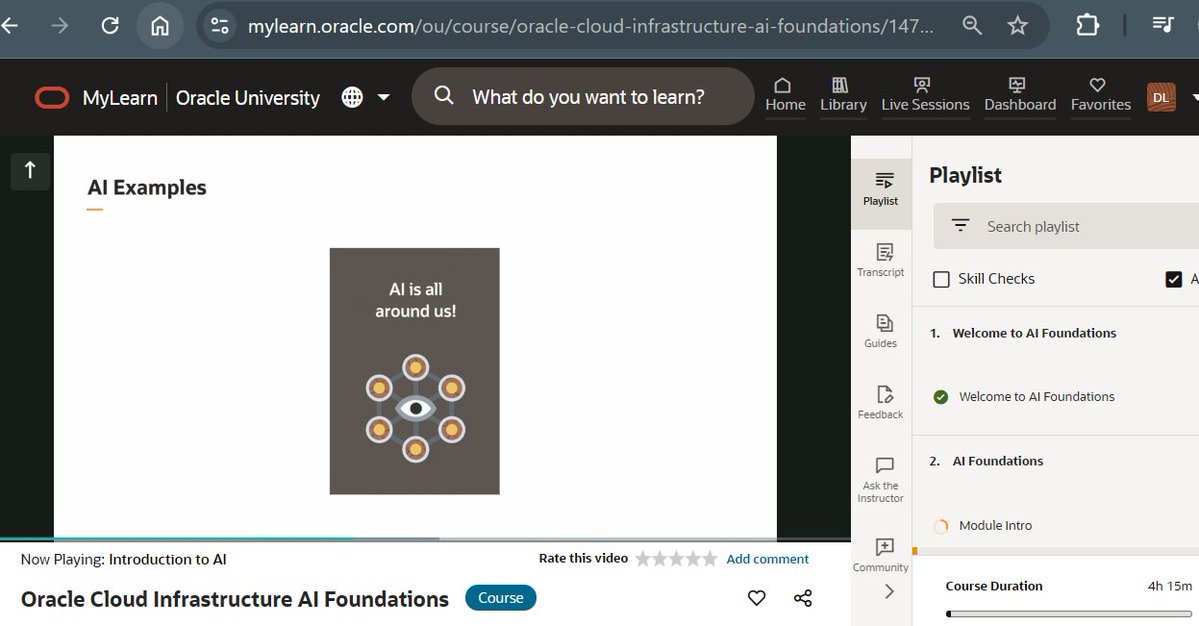1199x626 pixels.
Task: Click the Oracle Cloud Infrastructure AI Foundations title
Action: click(235, 599)
